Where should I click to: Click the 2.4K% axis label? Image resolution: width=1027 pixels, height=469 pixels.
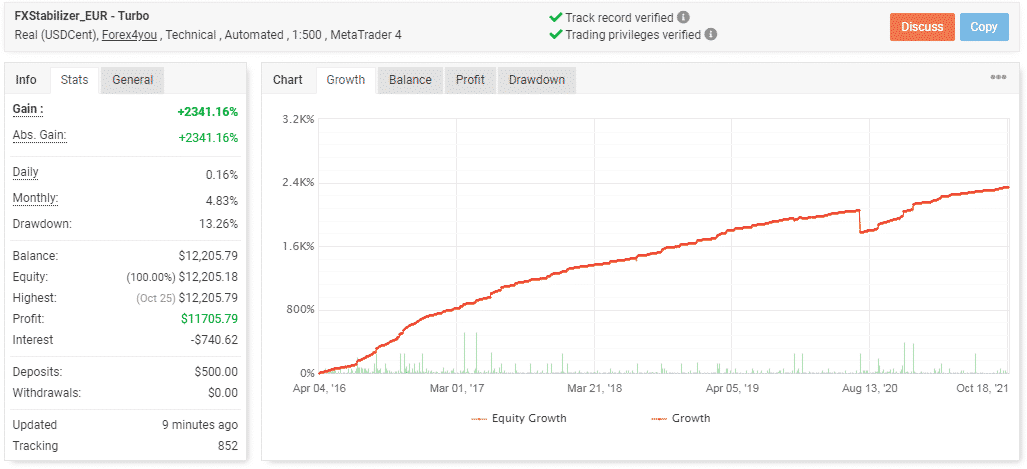[298, 183]
